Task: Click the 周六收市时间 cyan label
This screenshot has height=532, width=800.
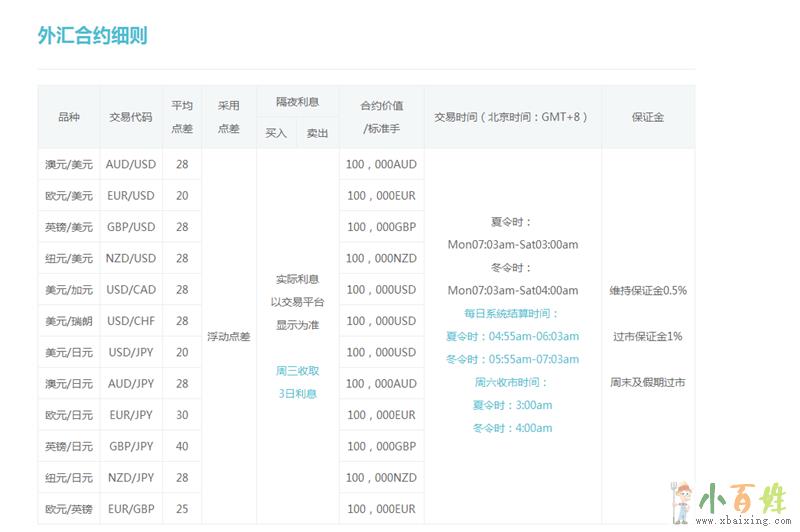Action: (x=512, y=382)
